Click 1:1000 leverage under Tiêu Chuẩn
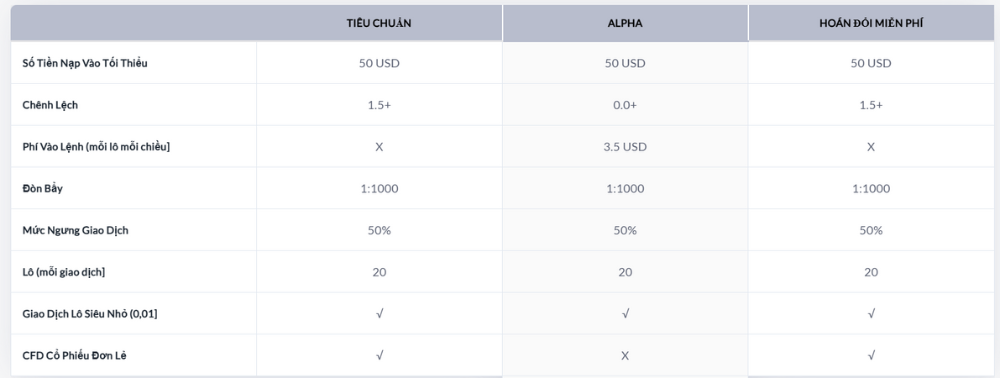Screen dimensions: 1000x379 pos(379,188)
